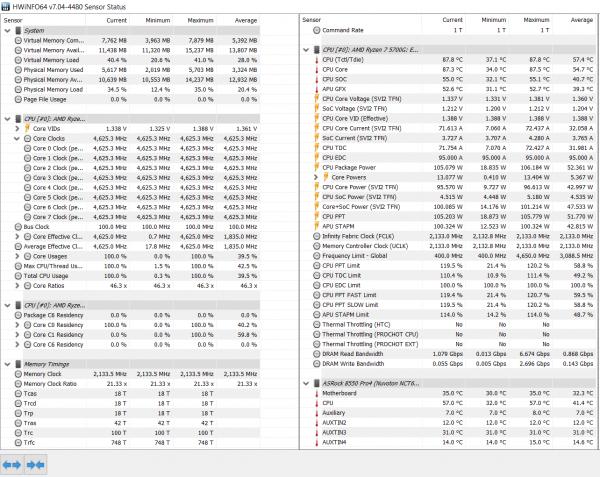The image size is (600, 477).
Task: Click the CPU Package Power lightning icon
Action: 316,168
